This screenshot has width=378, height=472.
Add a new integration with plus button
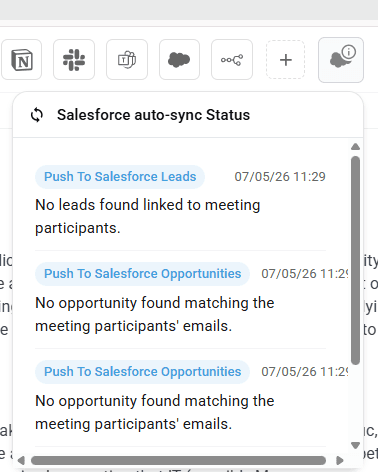click(x=285, y=60)
